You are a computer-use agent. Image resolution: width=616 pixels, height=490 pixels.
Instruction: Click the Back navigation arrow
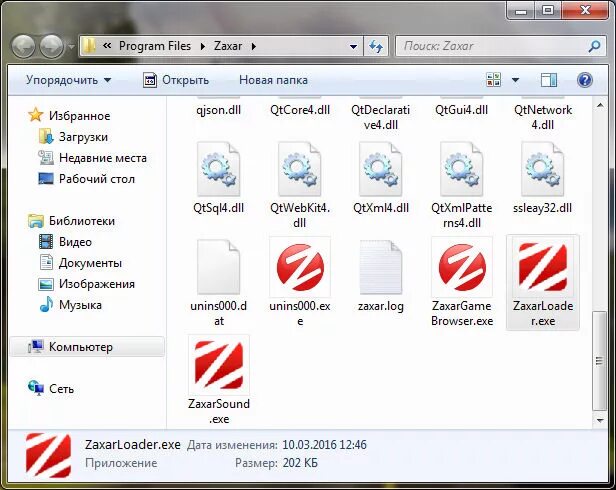tap(23, 47)
